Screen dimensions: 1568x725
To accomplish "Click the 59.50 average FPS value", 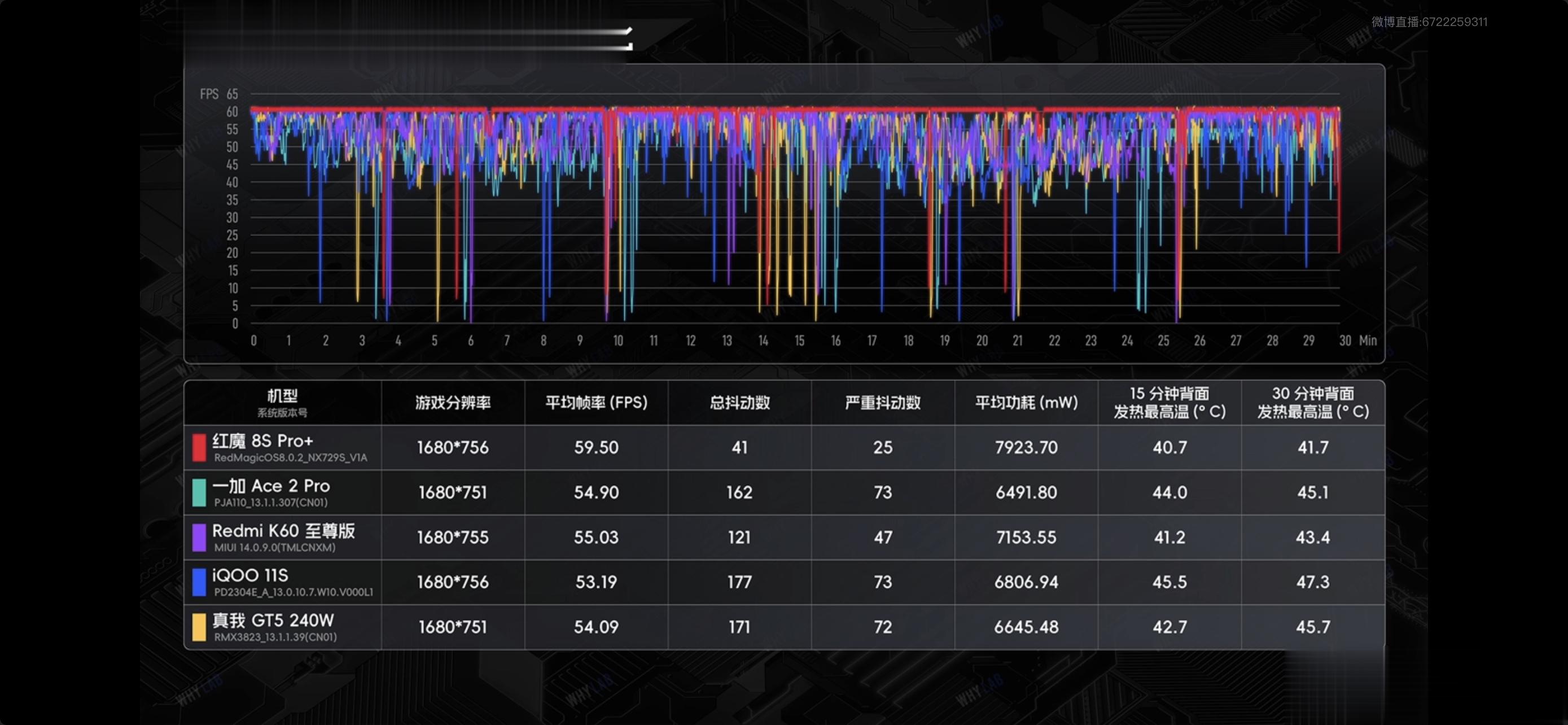I will (596, 447).
